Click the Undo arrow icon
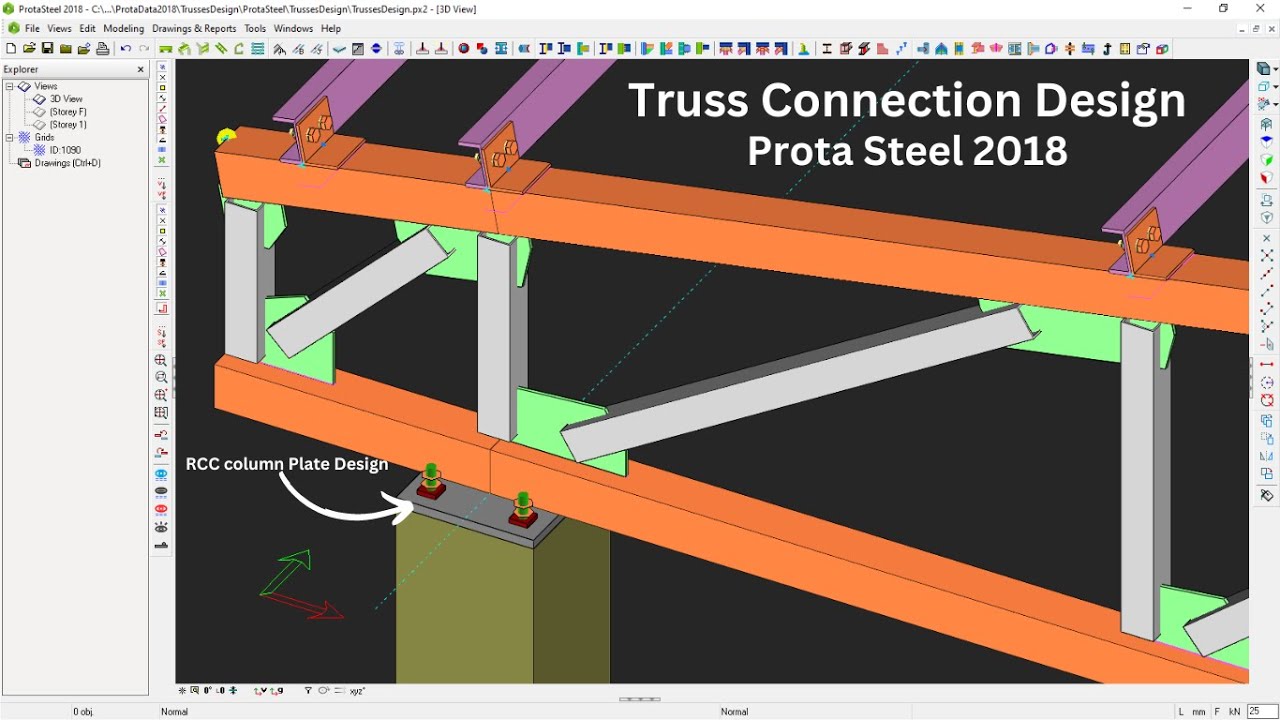Screen dimensions: 1280x720 125,49
